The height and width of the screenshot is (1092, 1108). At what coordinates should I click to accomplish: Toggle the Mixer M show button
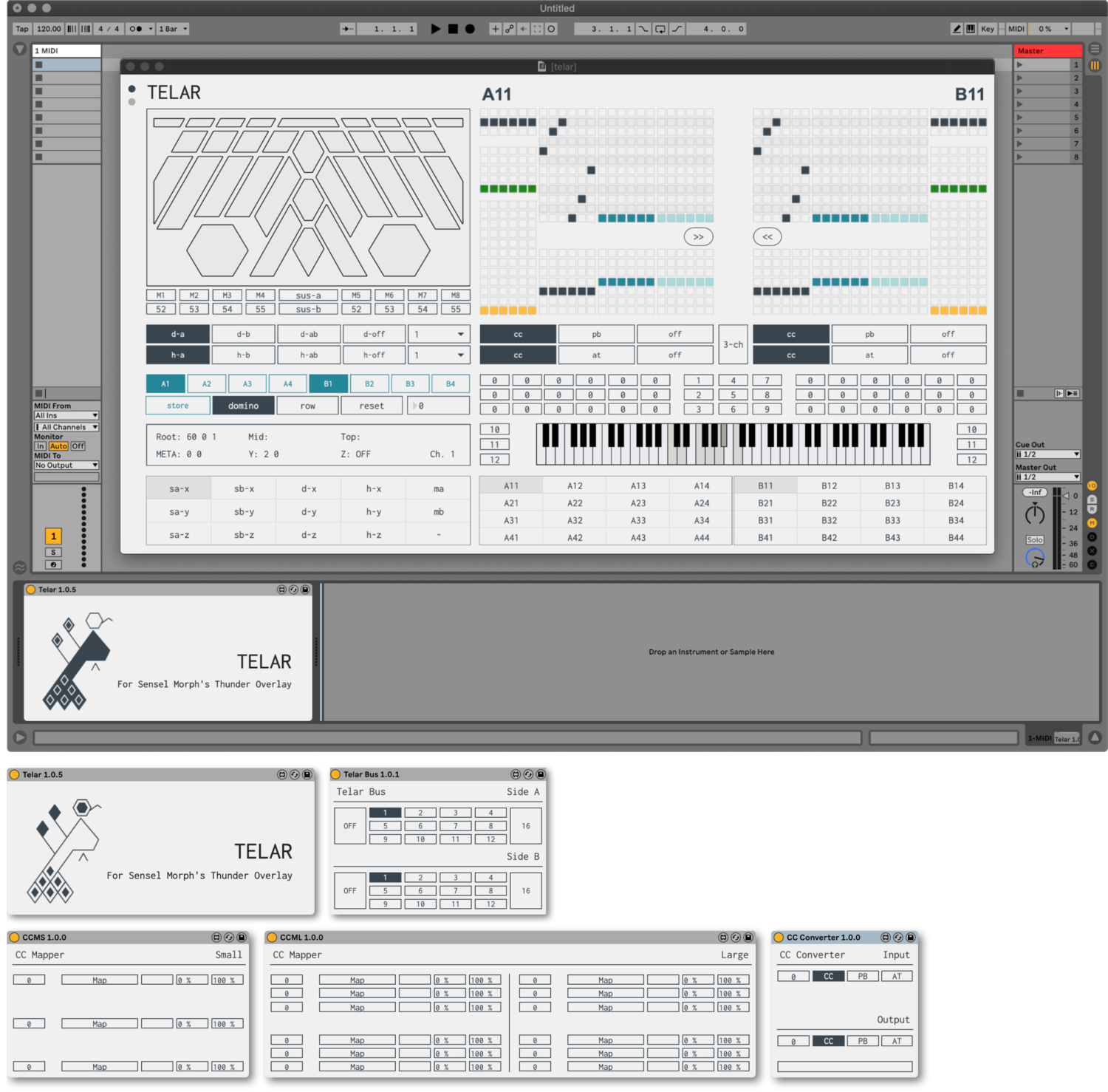coord(1092,523)
